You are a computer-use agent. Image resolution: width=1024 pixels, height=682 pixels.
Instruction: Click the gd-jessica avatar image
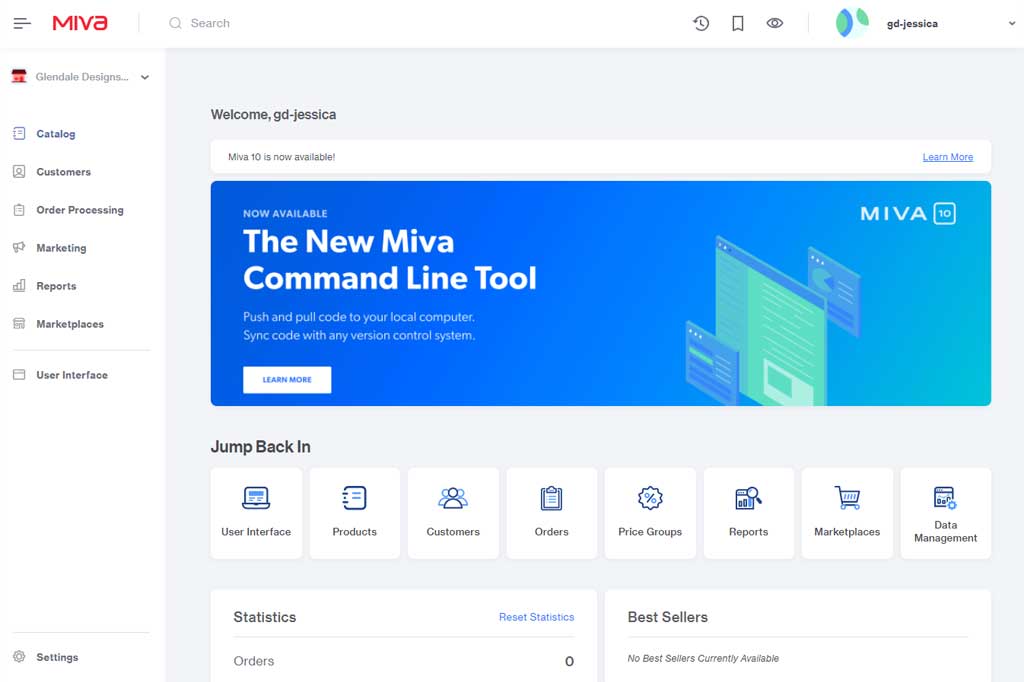(x=852, y=23)
